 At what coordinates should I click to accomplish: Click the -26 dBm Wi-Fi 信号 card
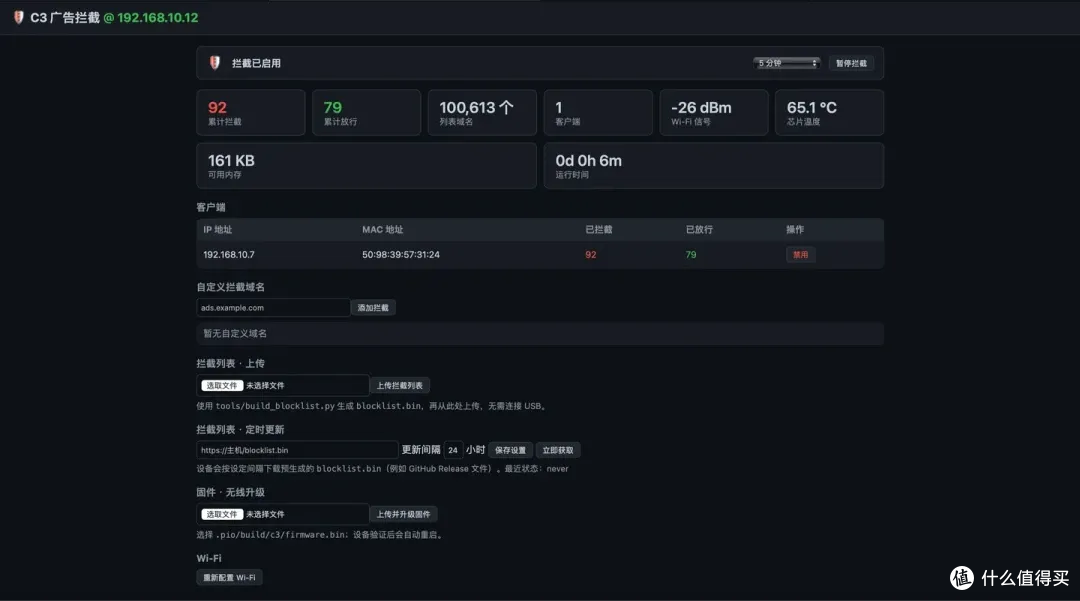[x=714, y=112]
